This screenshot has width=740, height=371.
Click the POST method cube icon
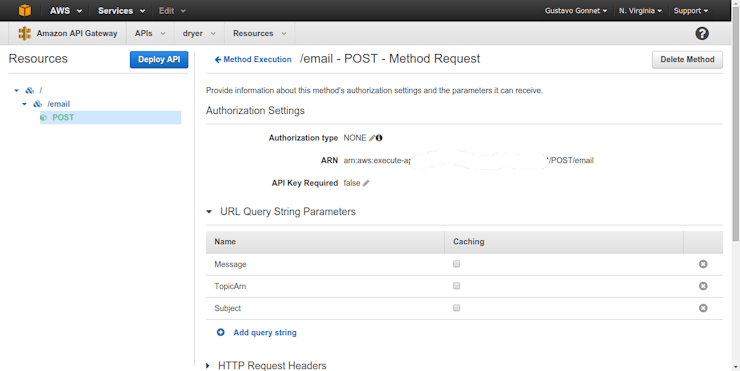44,118
